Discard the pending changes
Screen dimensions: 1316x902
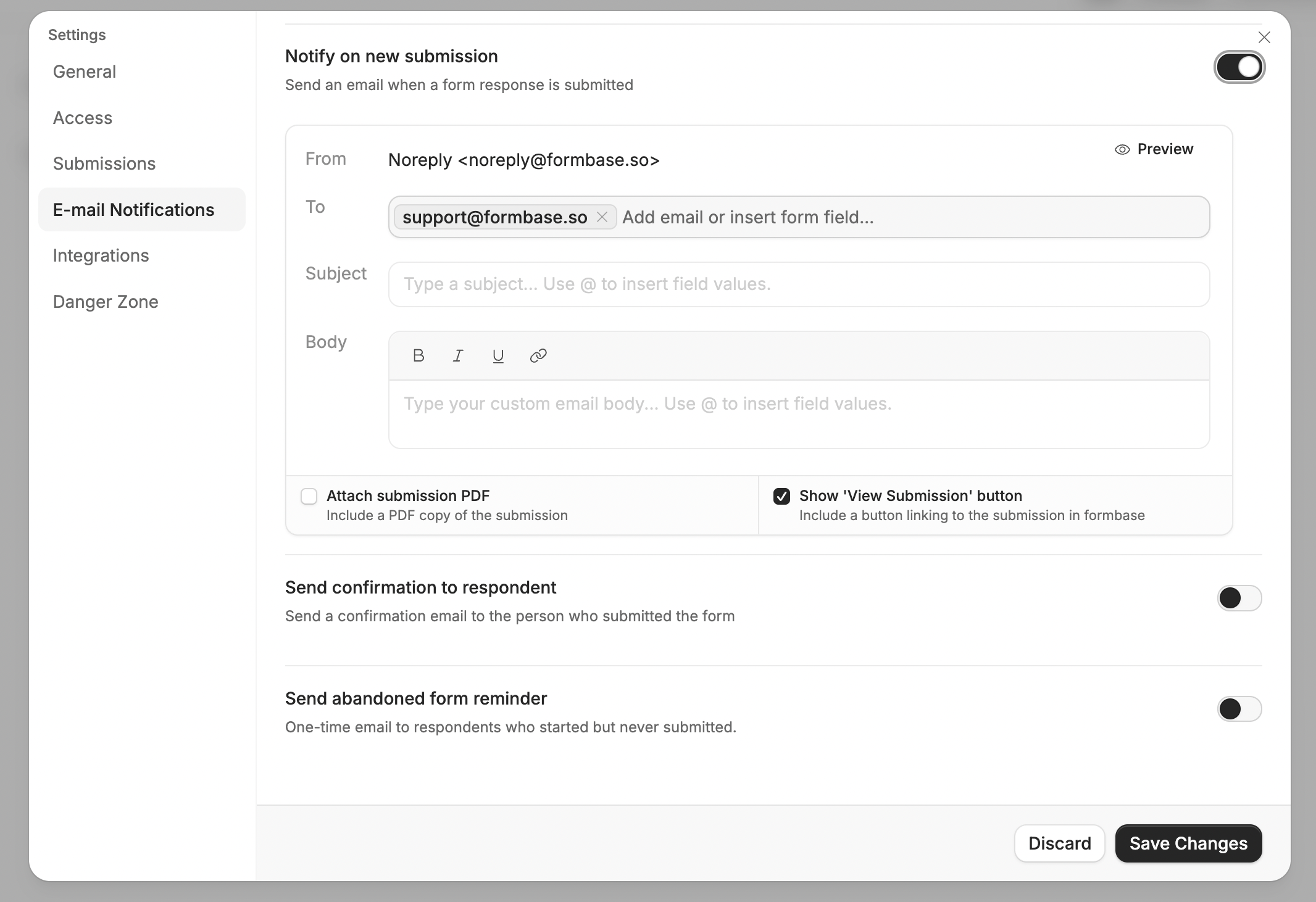click(1060, 843)
